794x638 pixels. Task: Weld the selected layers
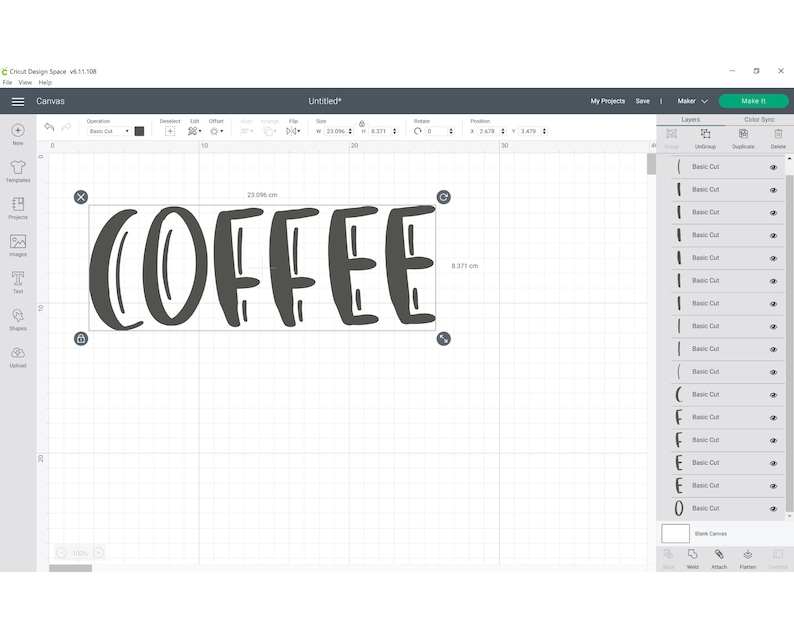(x=692, y=559)
